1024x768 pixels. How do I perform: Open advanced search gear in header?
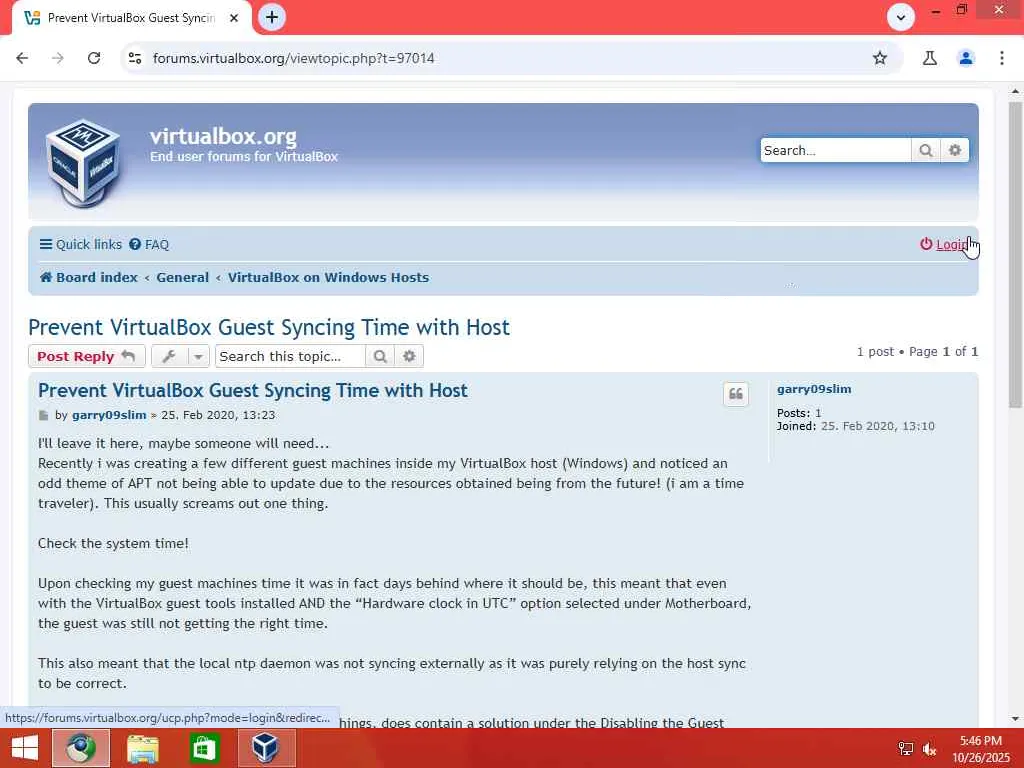pos(955,150)
